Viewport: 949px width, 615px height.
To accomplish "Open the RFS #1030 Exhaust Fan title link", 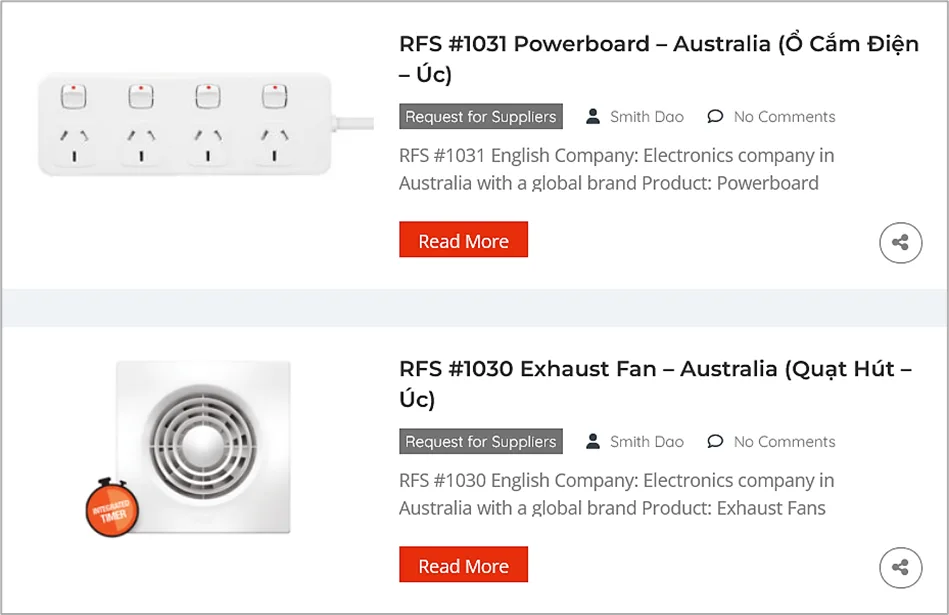I will 655,384.
